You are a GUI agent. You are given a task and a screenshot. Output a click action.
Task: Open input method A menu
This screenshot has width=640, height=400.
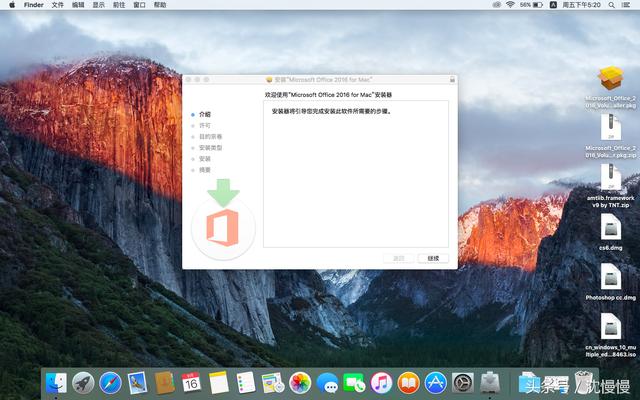coord(553,5)
